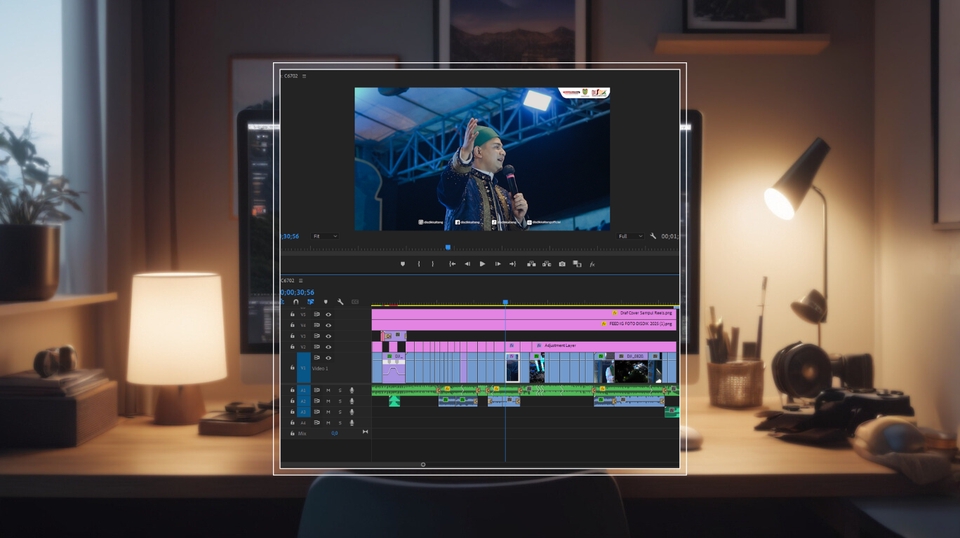Play the sequence in Program Monitor
The height and width of the screenshot is (538, 960).
(x=482, y=264)
